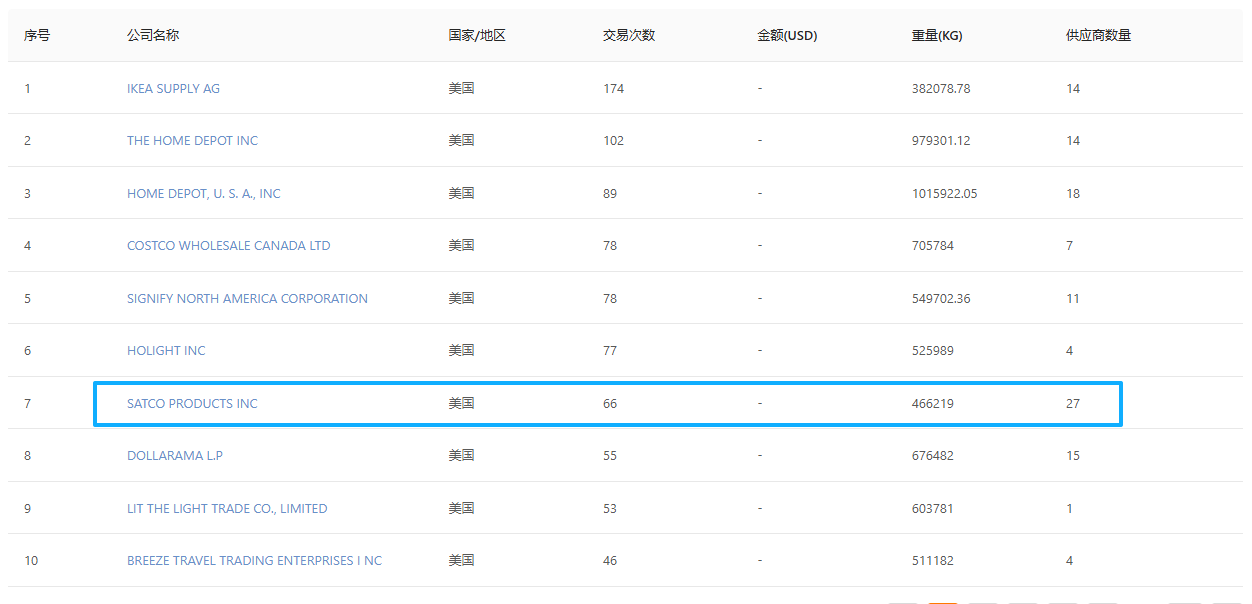Viewport: 1252px width, 604px height.
Task: Select transaction count 55 for DOLLARAMA
Action: (x=610, y=456)
